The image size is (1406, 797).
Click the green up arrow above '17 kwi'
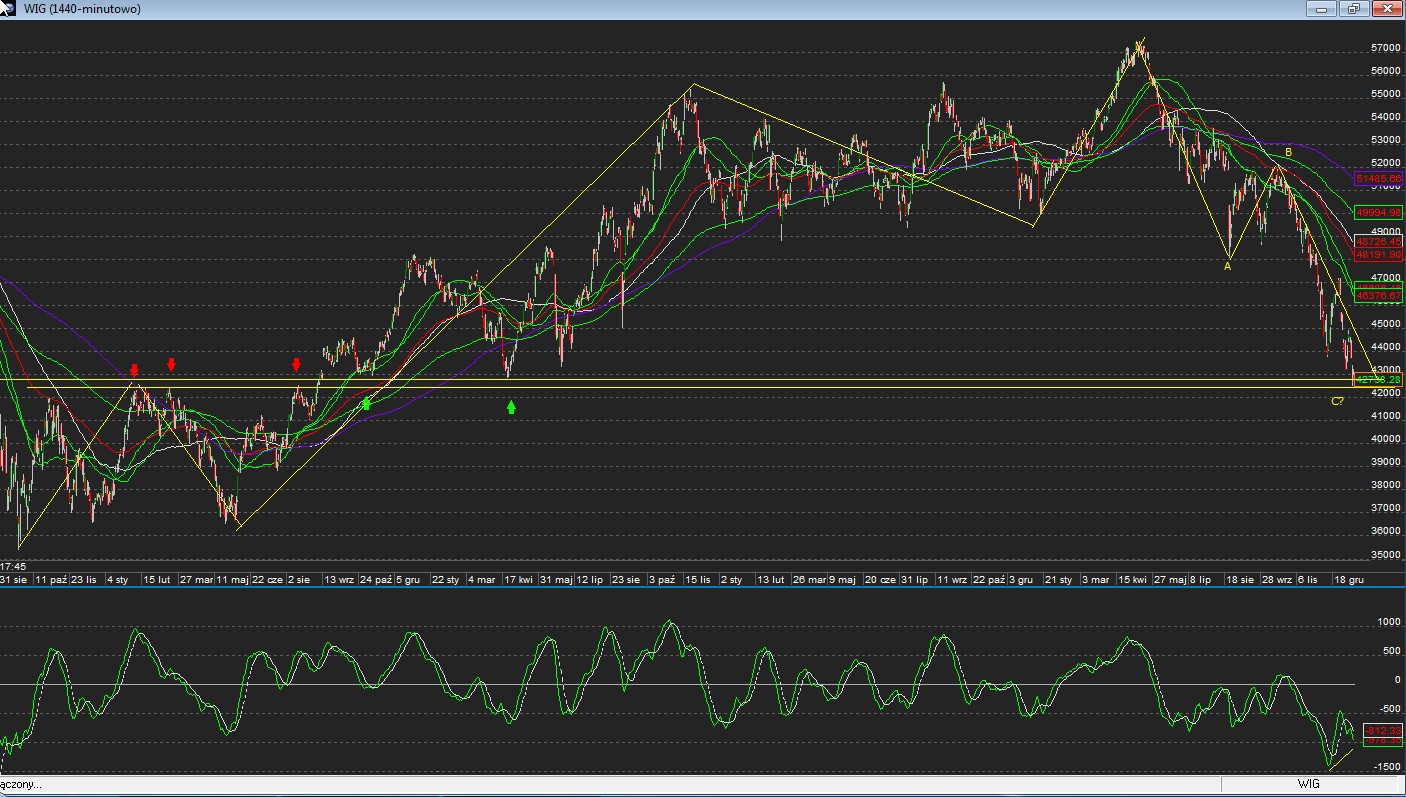(x=511, y=407)
